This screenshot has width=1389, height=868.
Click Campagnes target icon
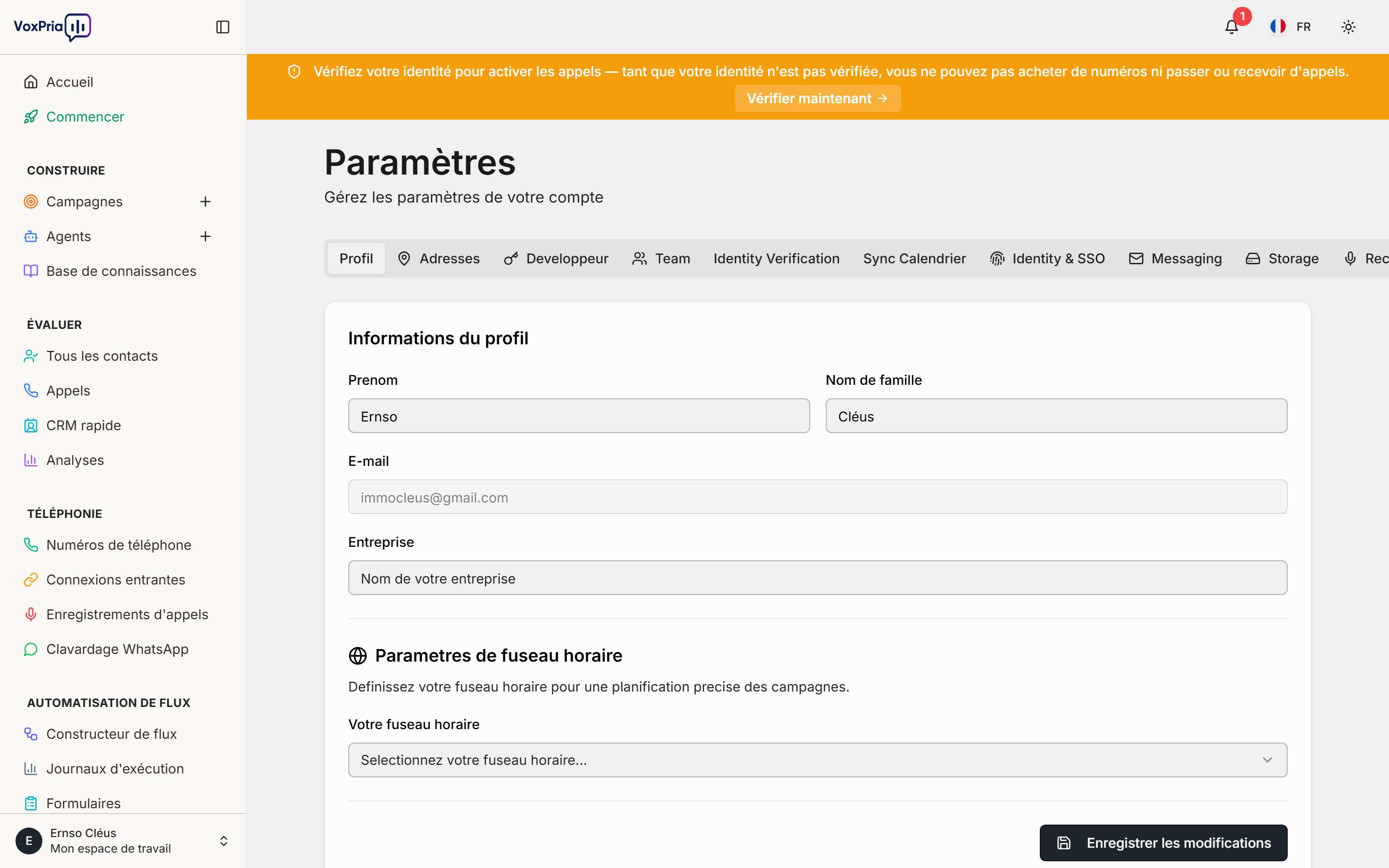31,202
